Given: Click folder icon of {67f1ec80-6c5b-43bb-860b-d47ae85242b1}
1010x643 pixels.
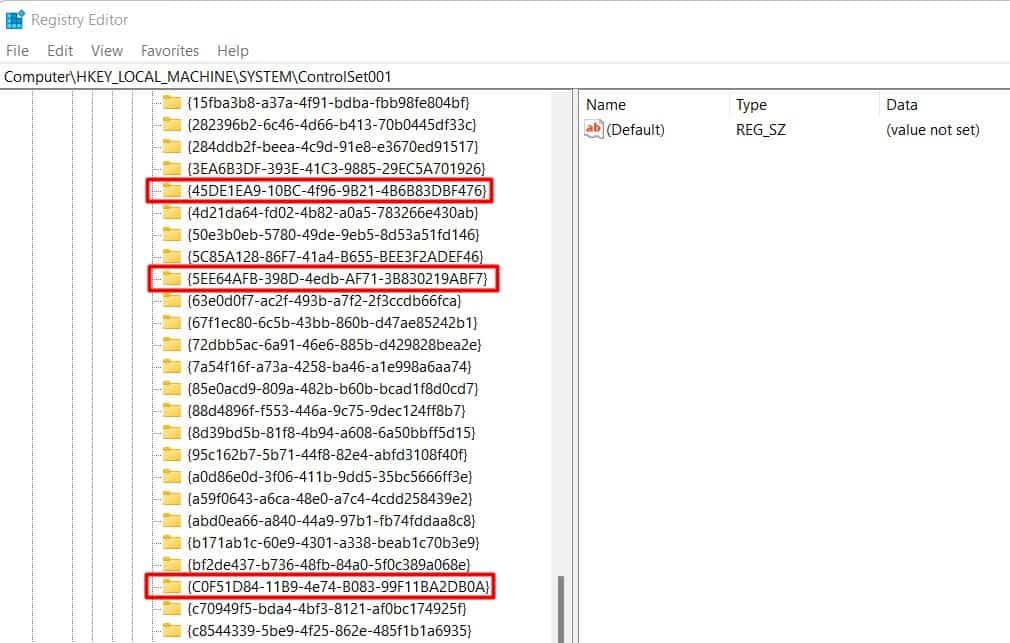Looking at the screenshot, I should (172, 322).
